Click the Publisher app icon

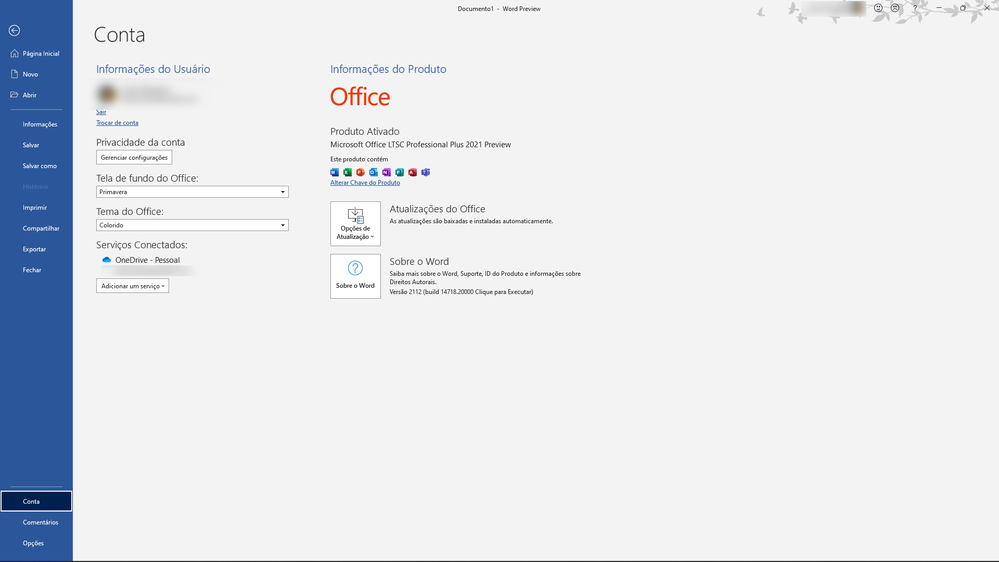[399, 172]
